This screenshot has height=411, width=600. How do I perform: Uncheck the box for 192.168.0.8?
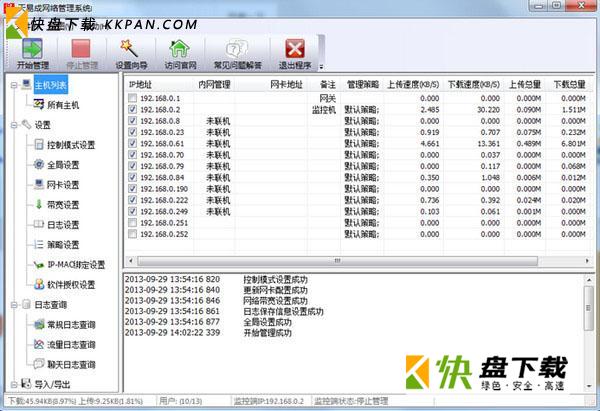(x=132, y=121)
